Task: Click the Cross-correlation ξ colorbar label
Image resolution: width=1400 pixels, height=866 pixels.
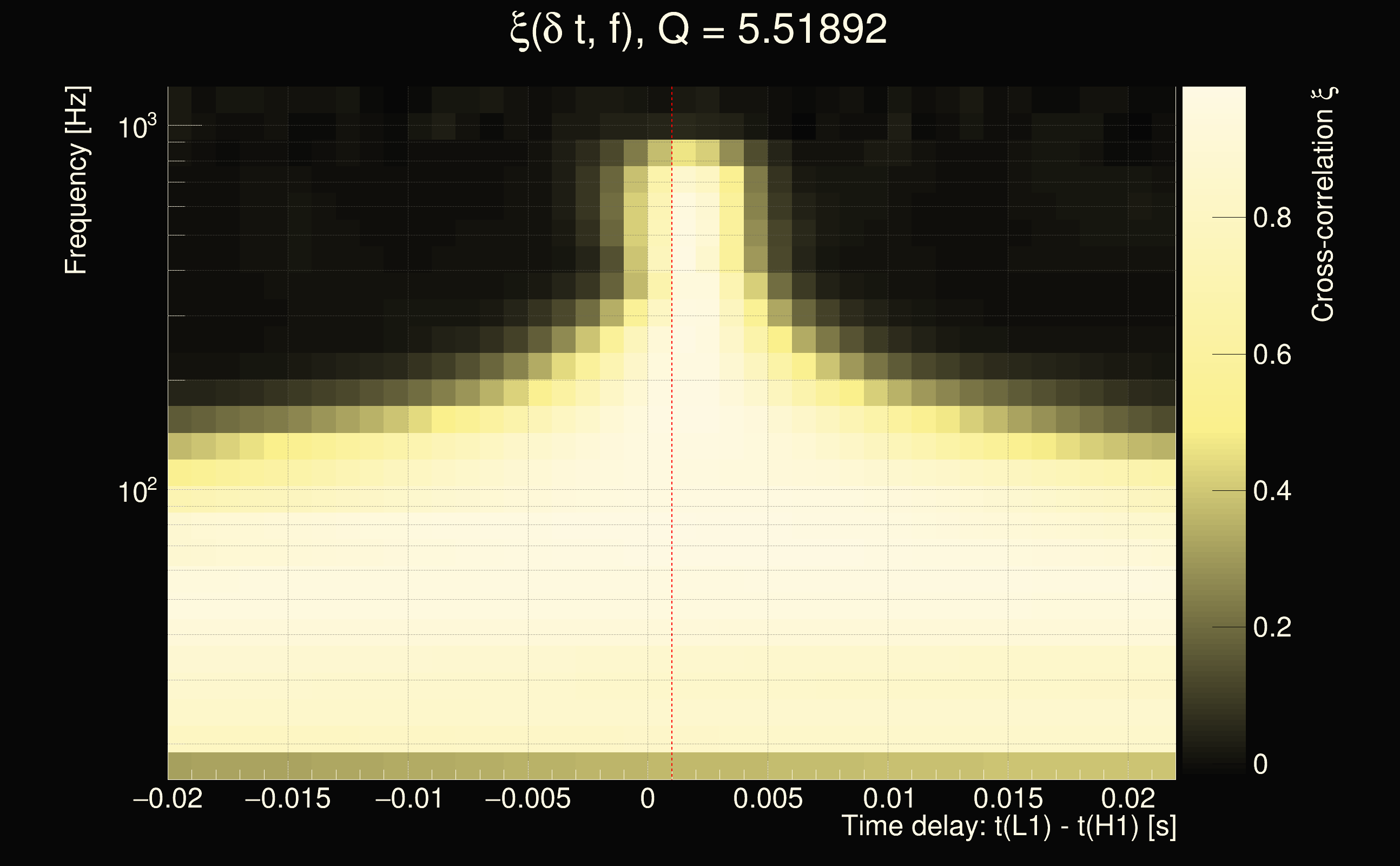Action: (1323, 204)
